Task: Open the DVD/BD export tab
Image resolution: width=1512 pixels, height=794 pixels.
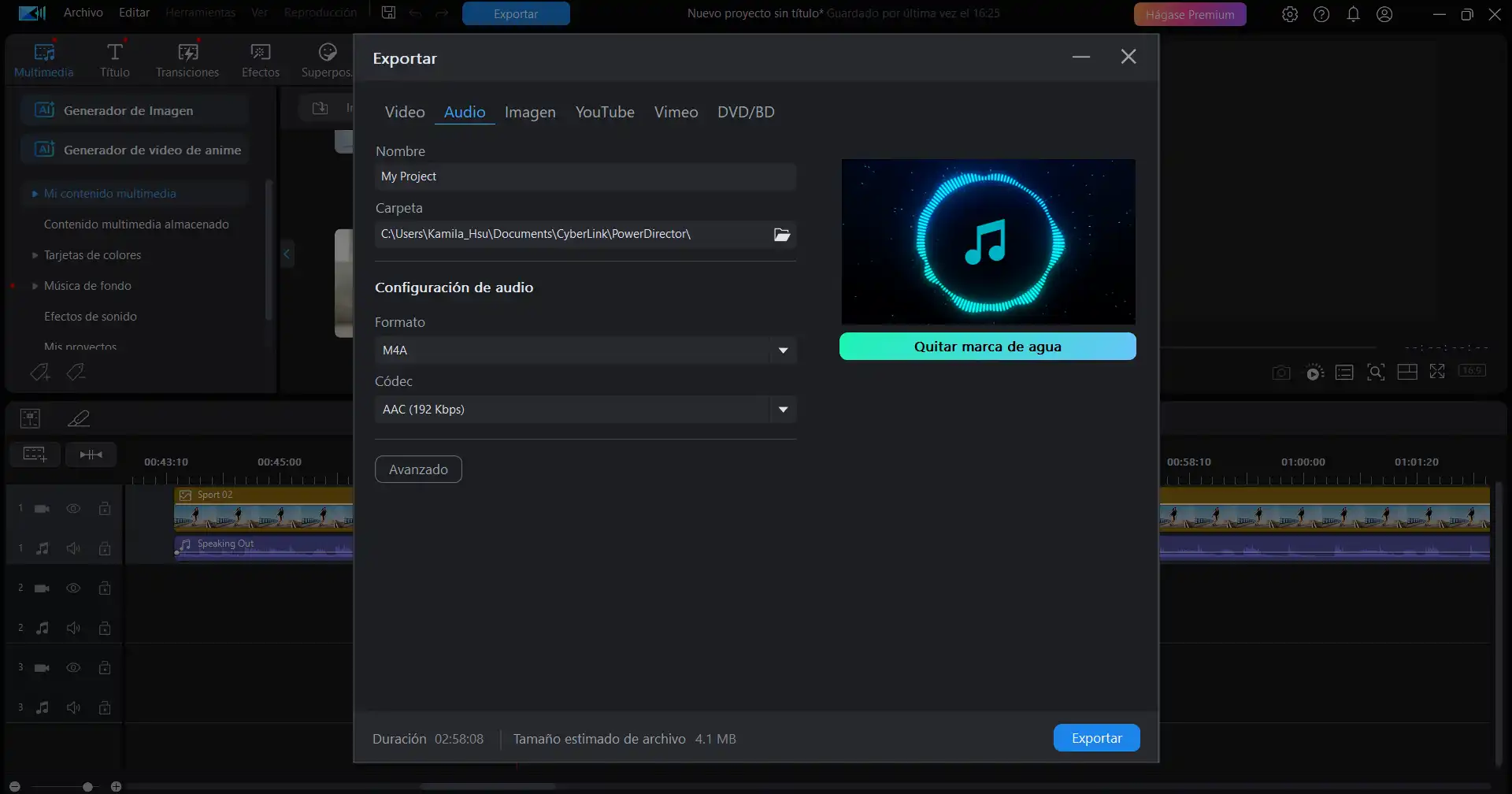Action: [x=746, y=112]
